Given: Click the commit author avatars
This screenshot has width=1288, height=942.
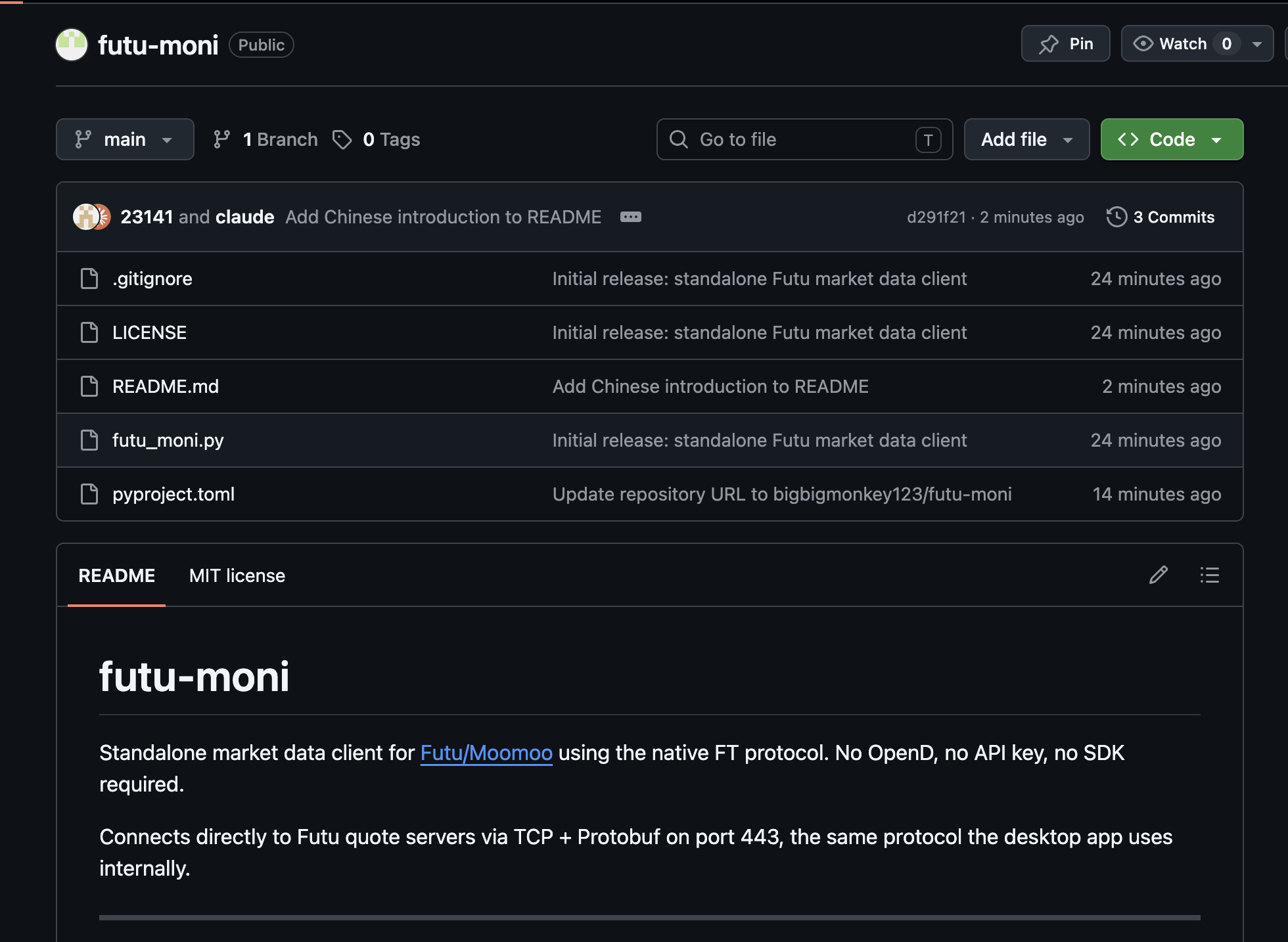Looking at the screenshot, I should tap(91, 217).
